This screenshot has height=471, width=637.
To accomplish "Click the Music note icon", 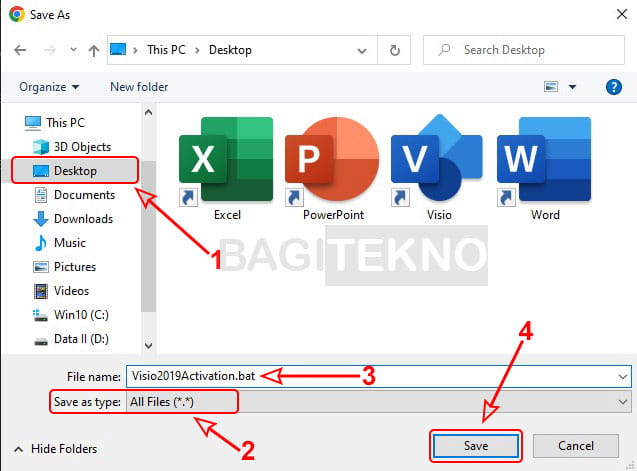I will point(40,243).
